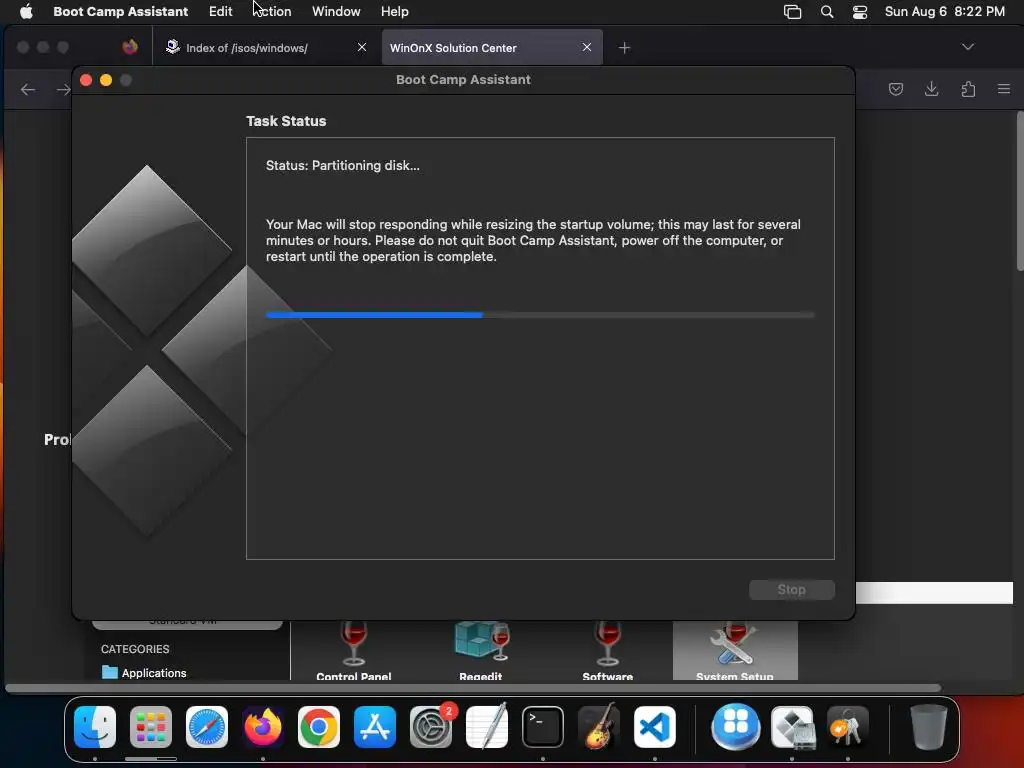Minimize the Boot Camp Assistant window
This screenshot has height=768, width=1024.
click(106, 80)
